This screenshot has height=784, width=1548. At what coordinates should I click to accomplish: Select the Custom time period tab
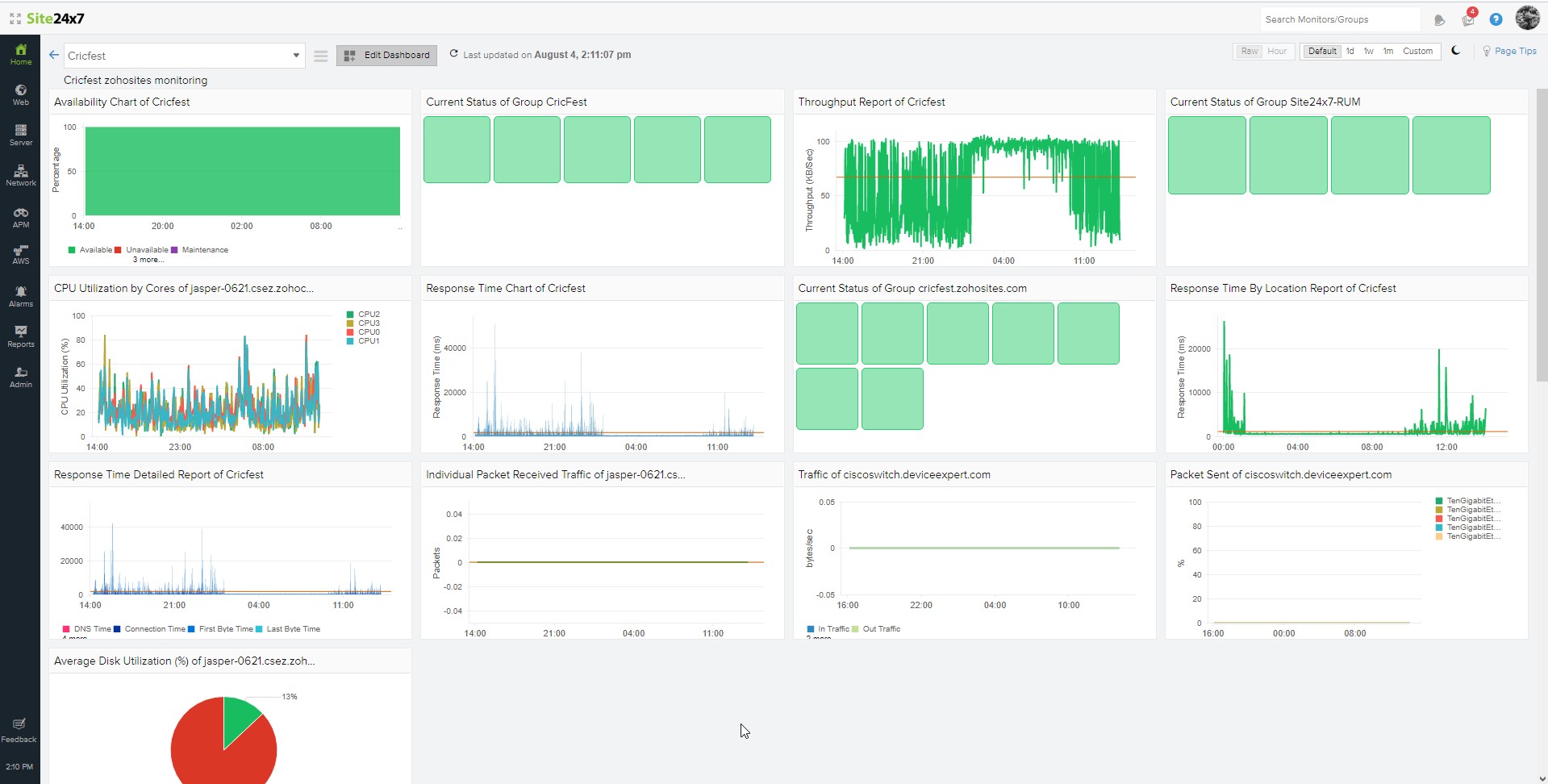point(1417,51)
